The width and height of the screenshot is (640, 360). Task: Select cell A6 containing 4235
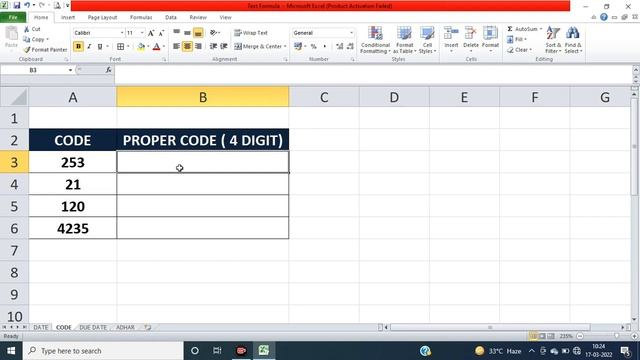click(x=73, y=228)
